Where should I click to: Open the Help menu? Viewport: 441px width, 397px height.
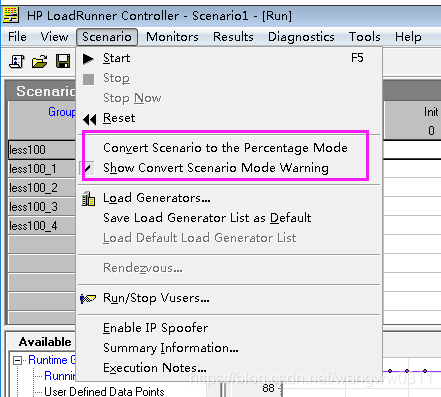tap(408, 37)
